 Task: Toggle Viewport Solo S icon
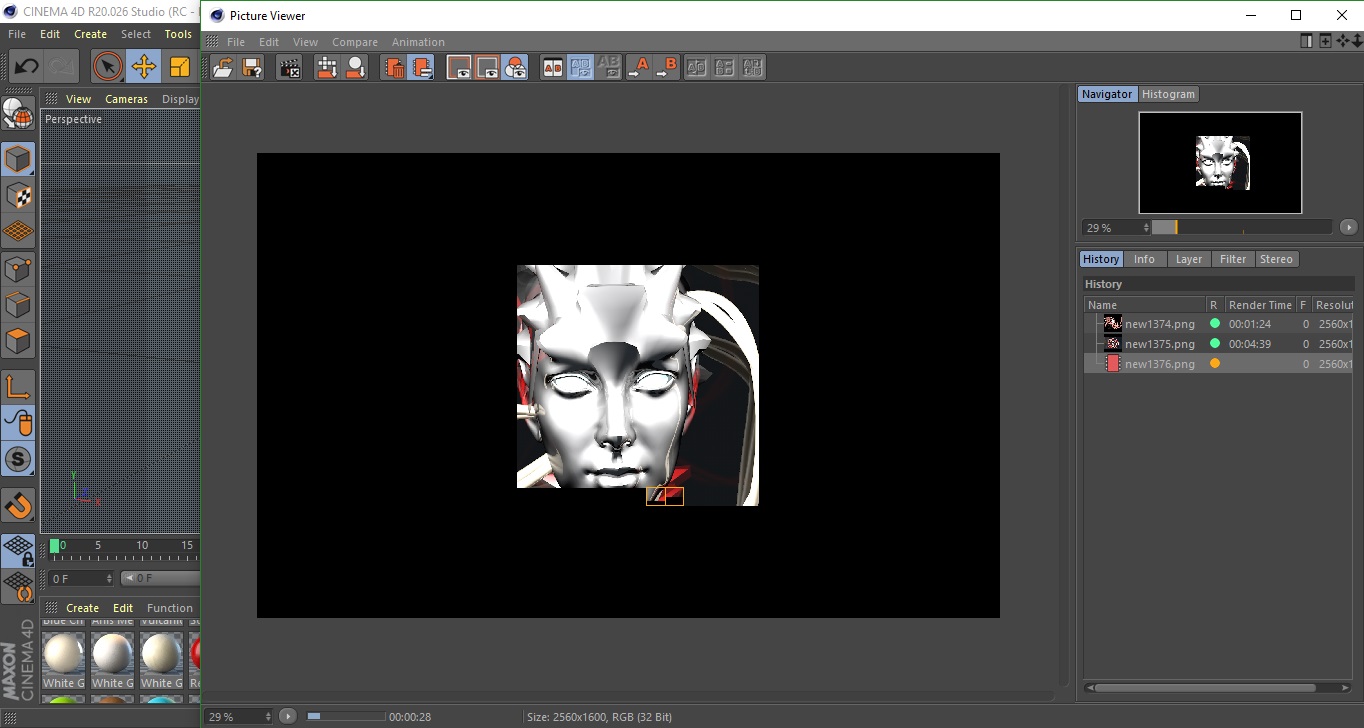17,460
